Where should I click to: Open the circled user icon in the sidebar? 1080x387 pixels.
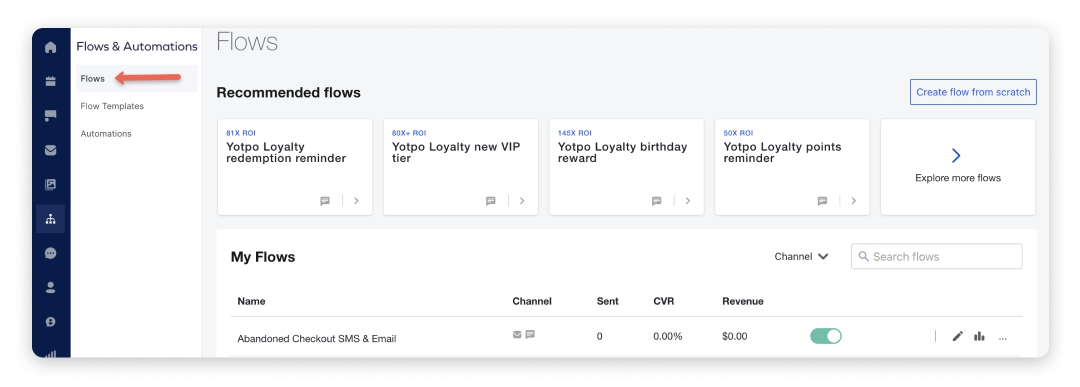(x=50, y=322)
